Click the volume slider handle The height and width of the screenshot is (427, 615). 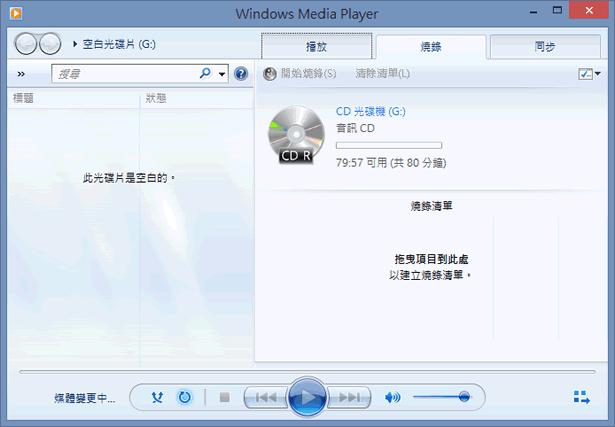click(x=464, y=397)
